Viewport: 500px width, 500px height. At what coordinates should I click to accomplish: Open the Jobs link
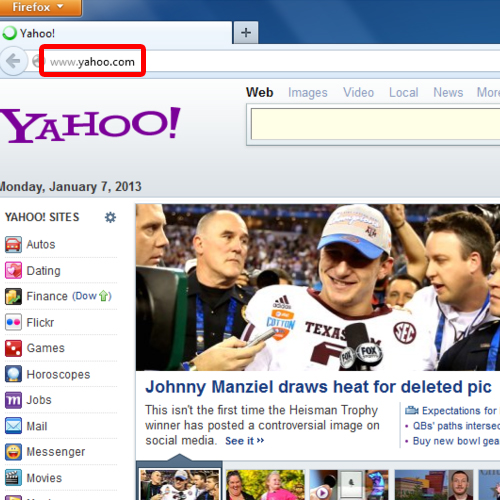(x=39, y=400)
